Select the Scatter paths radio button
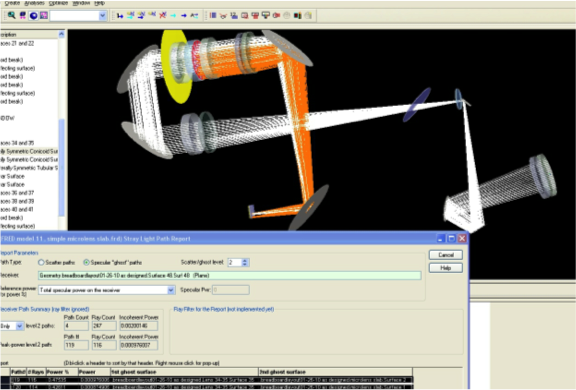This screenshot has height=390, width=576. pyautogui.click(x=41, y=262)
